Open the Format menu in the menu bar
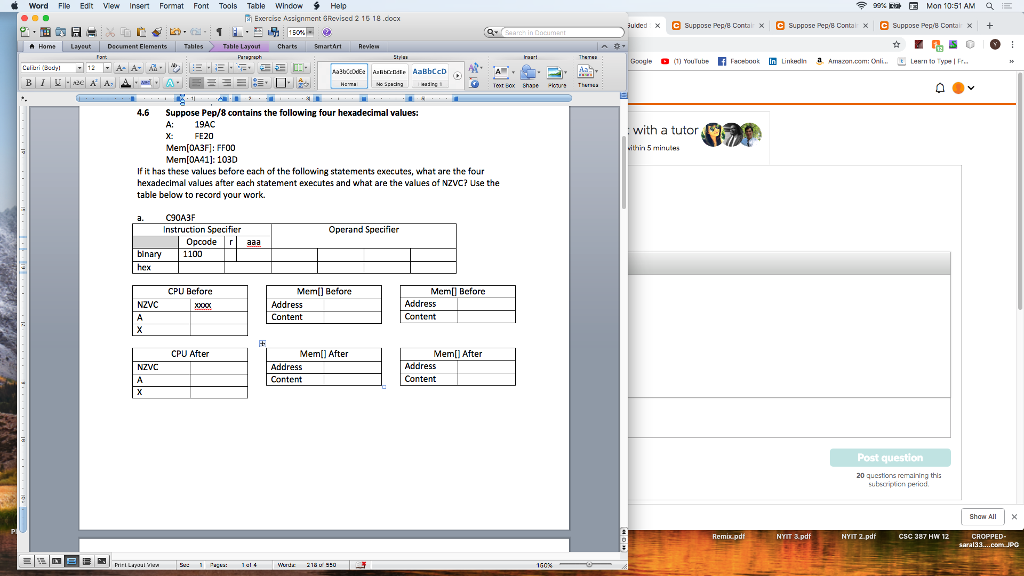1024x576 pixels. pyautogui.click(x=170, y=4)
